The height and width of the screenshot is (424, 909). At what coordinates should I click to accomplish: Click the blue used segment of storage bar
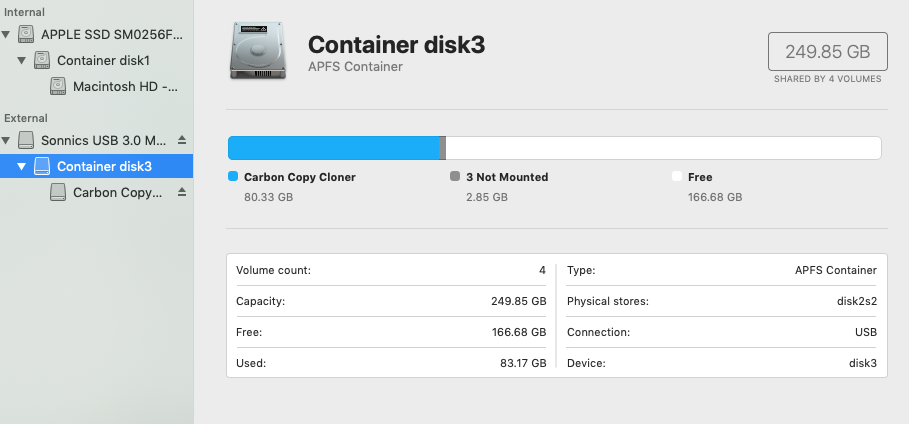point(333,148)
